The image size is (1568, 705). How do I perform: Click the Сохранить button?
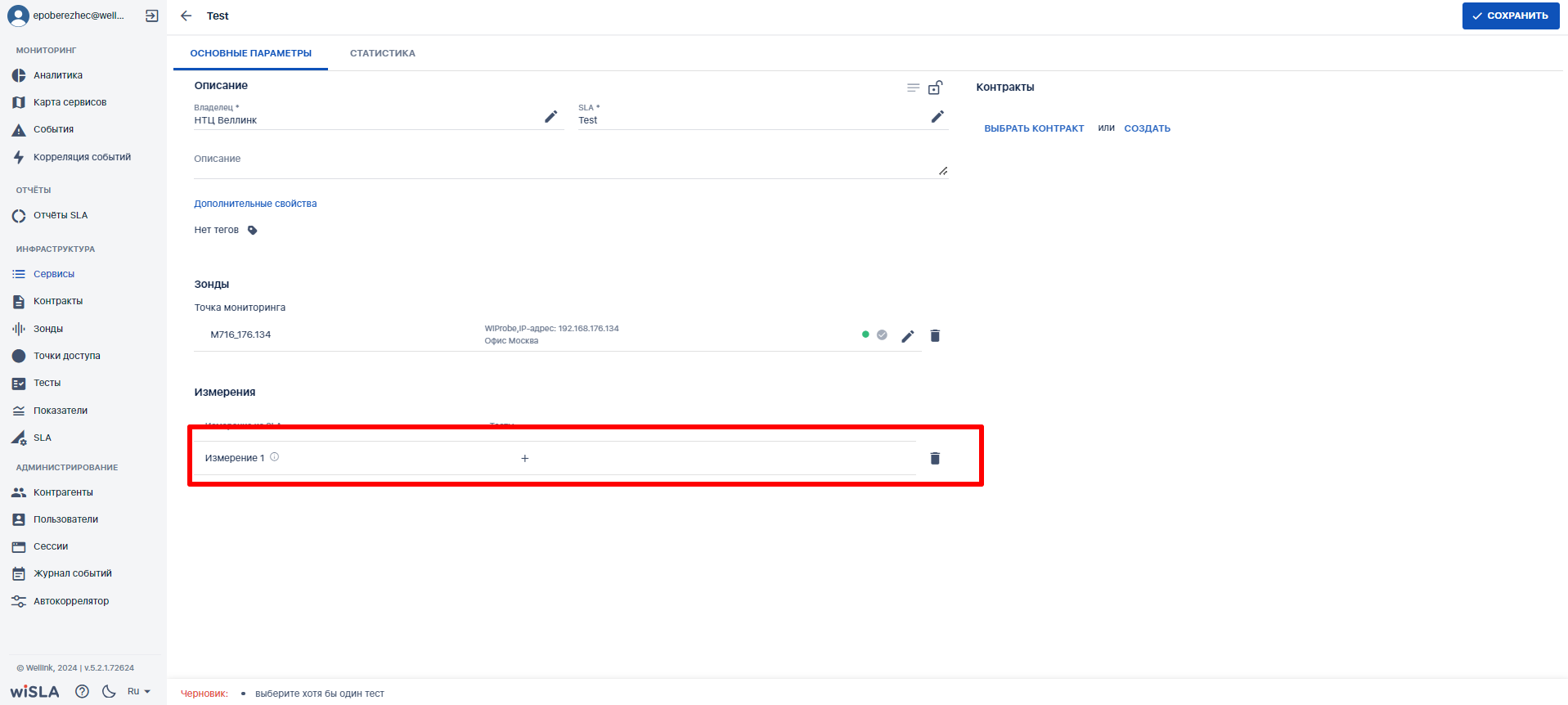pos(1510,16)
